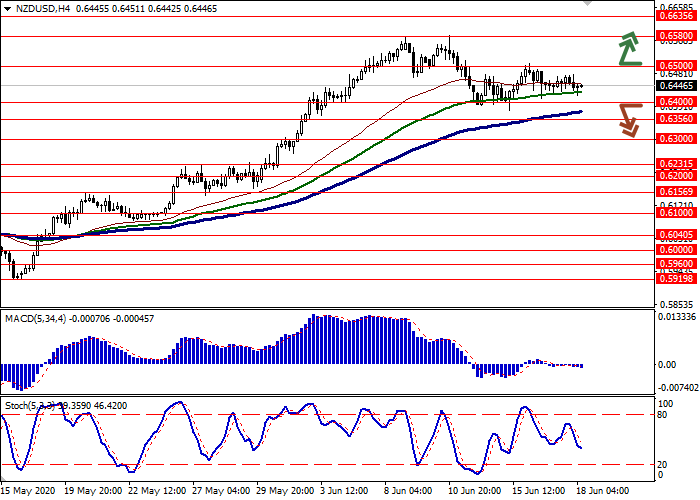Click the 15 May 2020 date label
Viewport: 700px width, 500px height.
(26, 491)
